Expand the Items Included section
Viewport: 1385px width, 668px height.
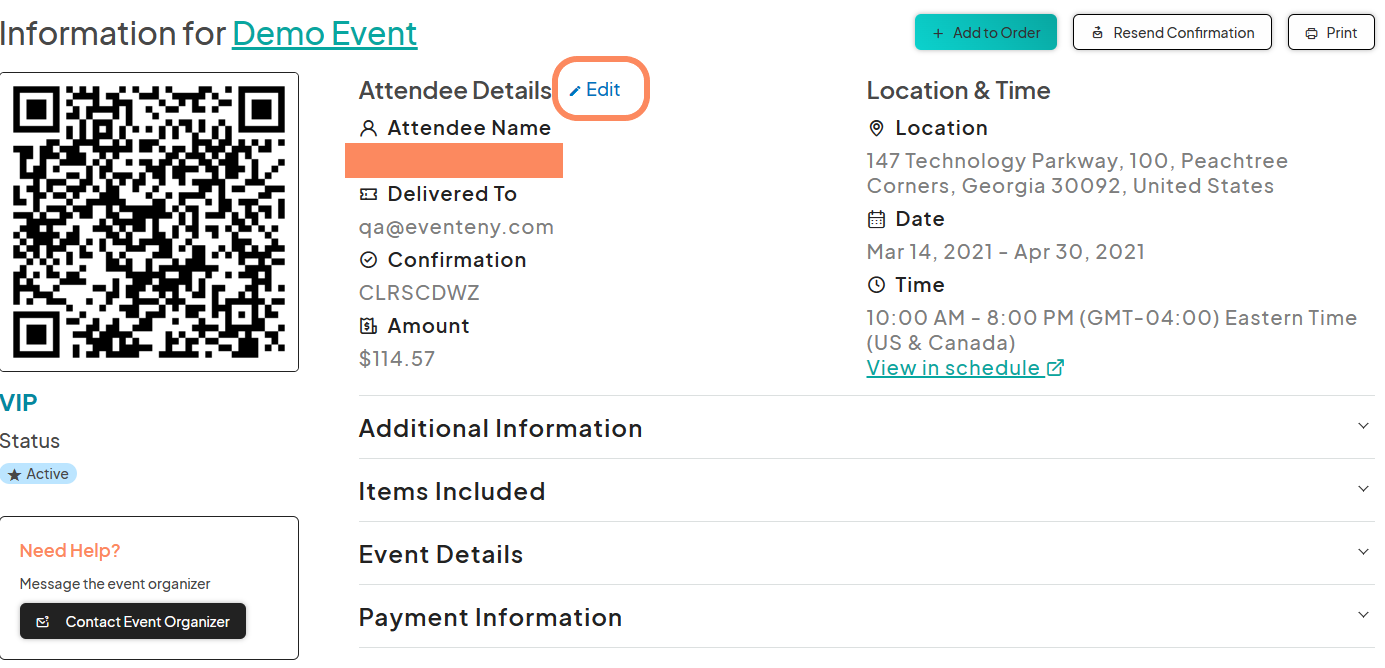(866, 491)
